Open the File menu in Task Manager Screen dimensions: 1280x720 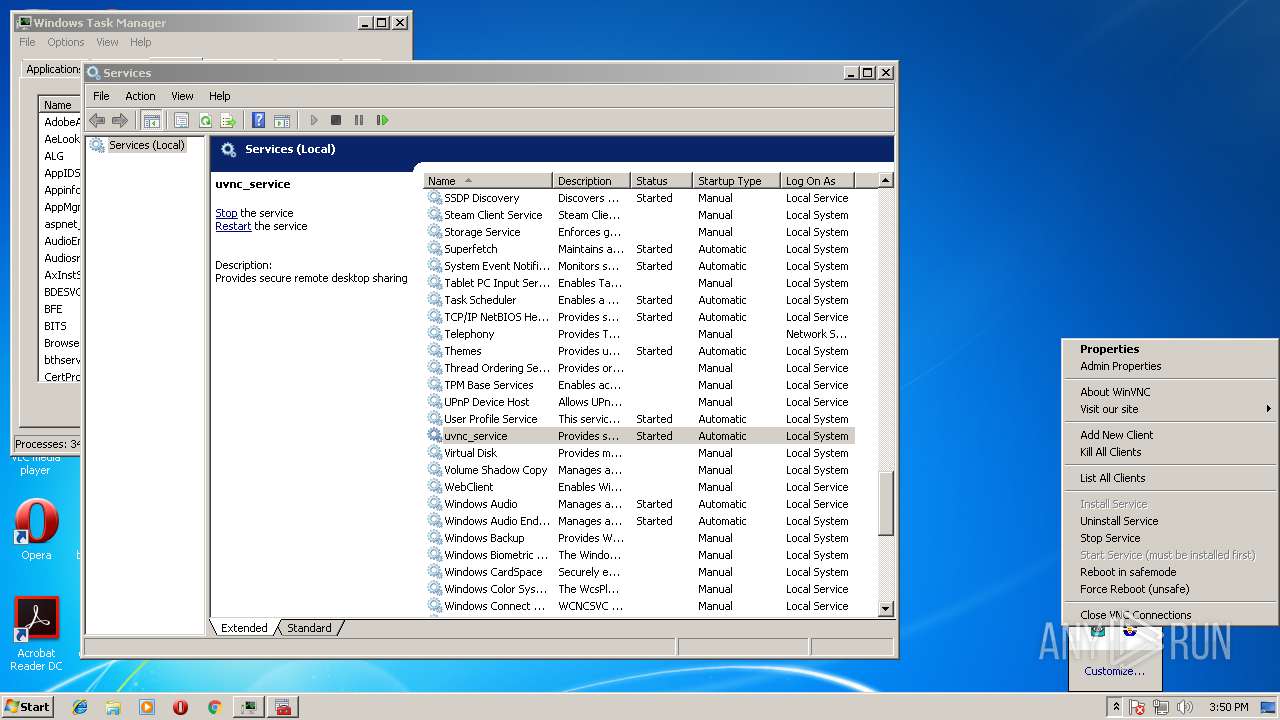pyautogui.click(x=27, y=42)
